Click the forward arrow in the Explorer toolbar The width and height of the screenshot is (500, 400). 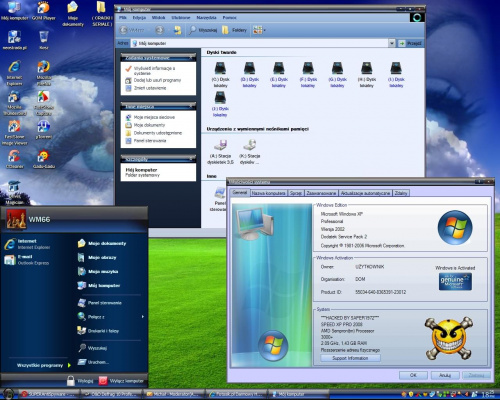(160, 30)
